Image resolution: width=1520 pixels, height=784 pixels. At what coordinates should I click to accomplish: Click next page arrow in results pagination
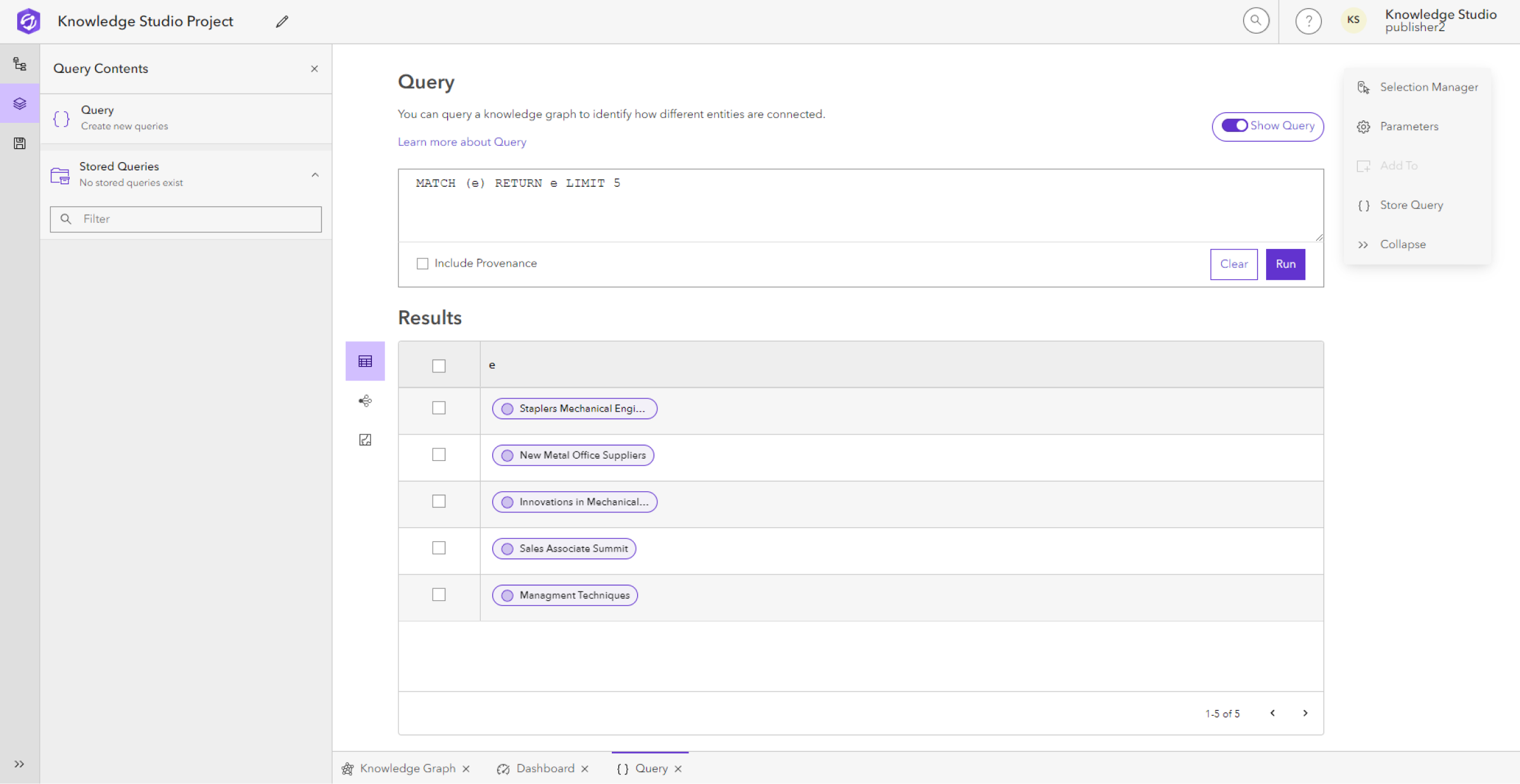pos(1304,713)
